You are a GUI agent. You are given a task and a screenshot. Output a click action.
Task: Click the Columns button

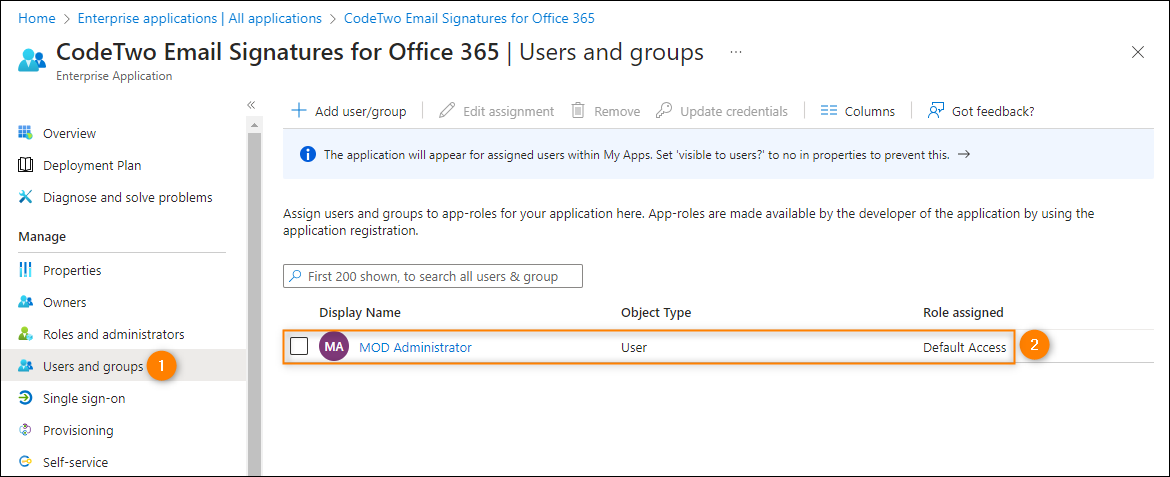(857, 110)
